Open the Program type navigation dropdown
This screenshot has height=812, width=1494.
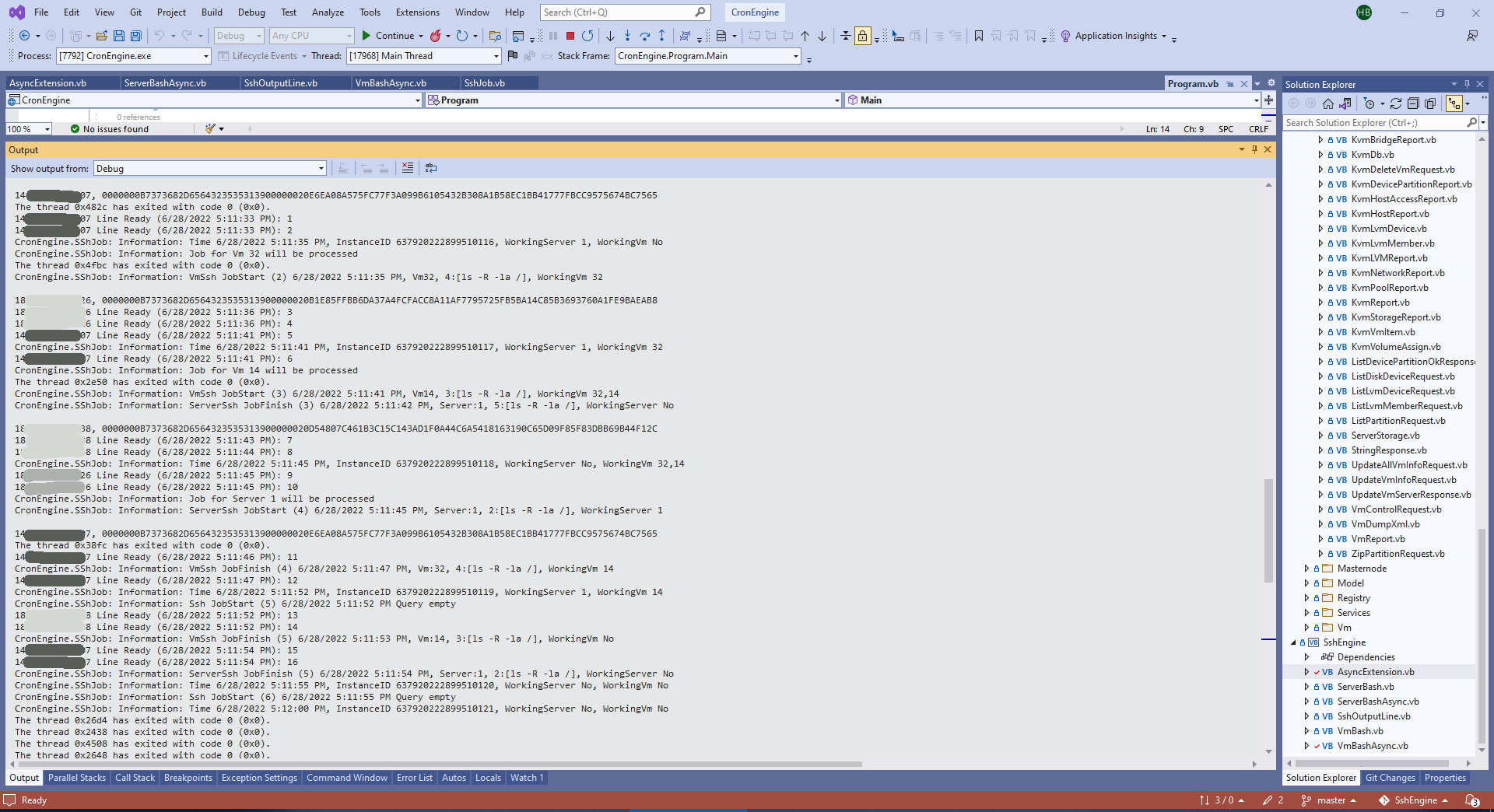tap(633, 100)
